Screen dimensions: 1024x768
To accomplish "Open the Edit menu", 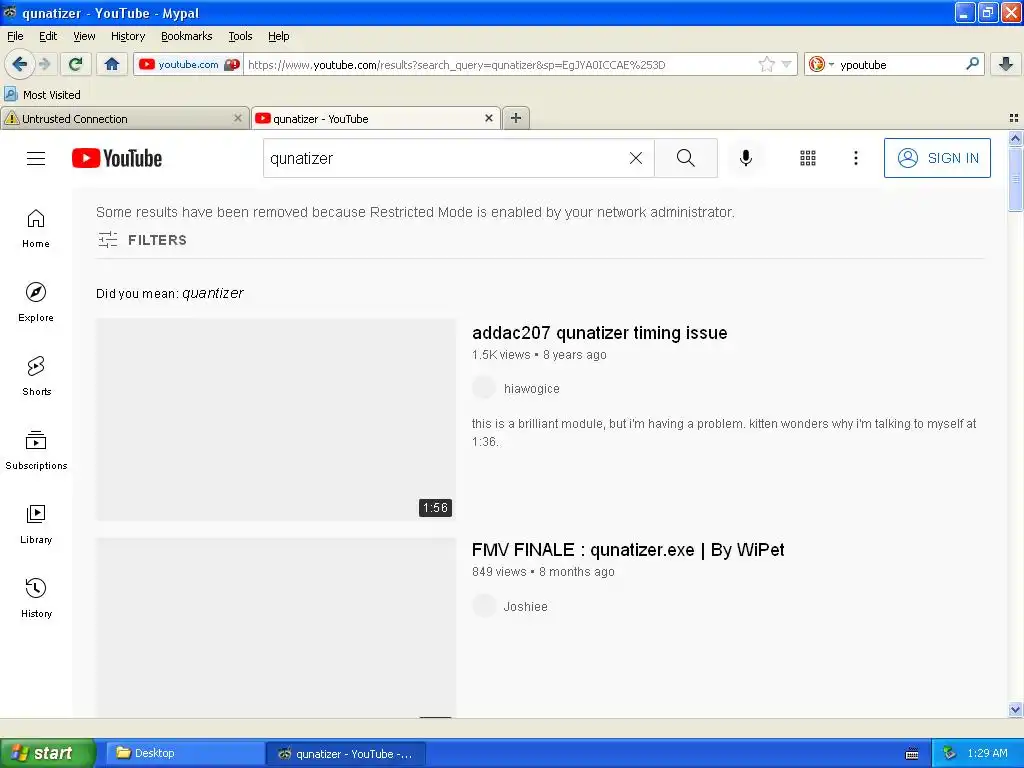I will pos(48,36).
